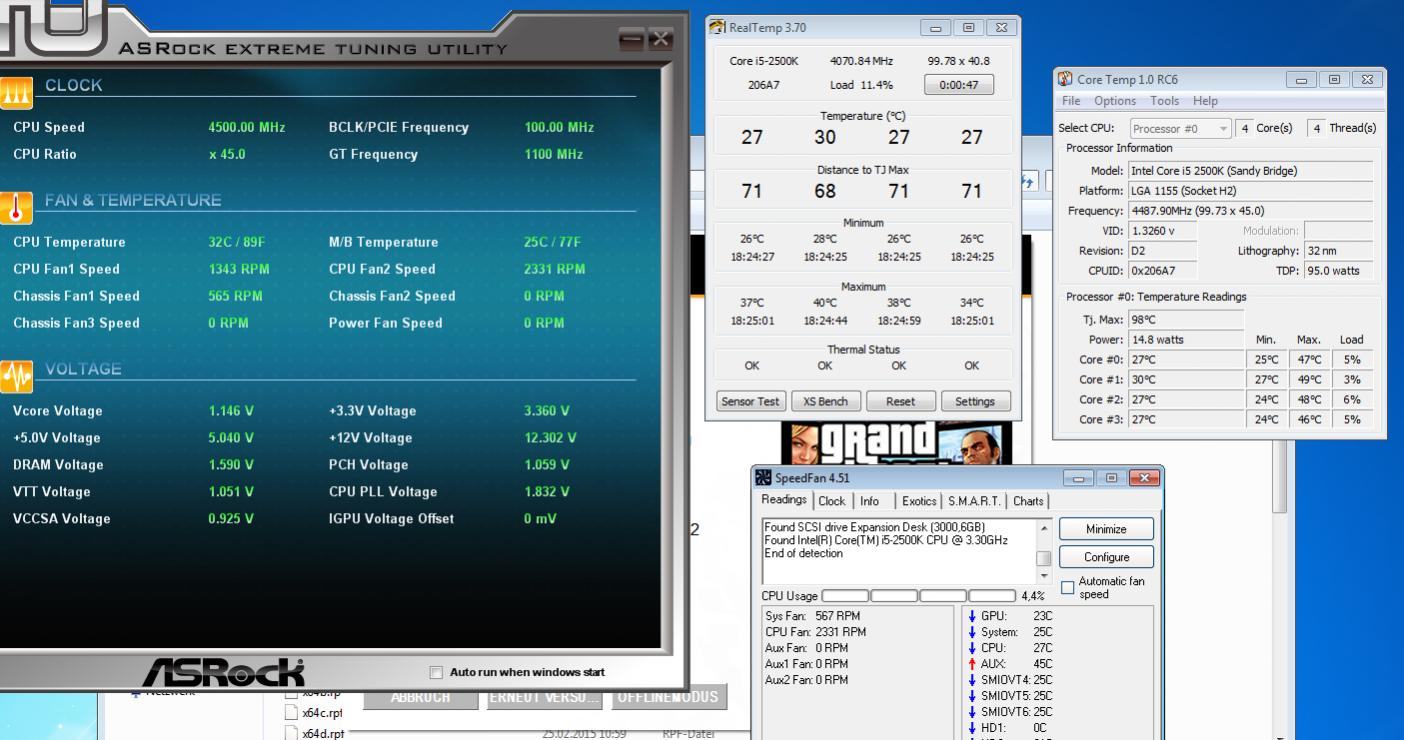Image resolution: width=1404 pixels, height=740 pixels.
Task: Click the browser window vertical scrollbar thumb
Action: 1280,477
